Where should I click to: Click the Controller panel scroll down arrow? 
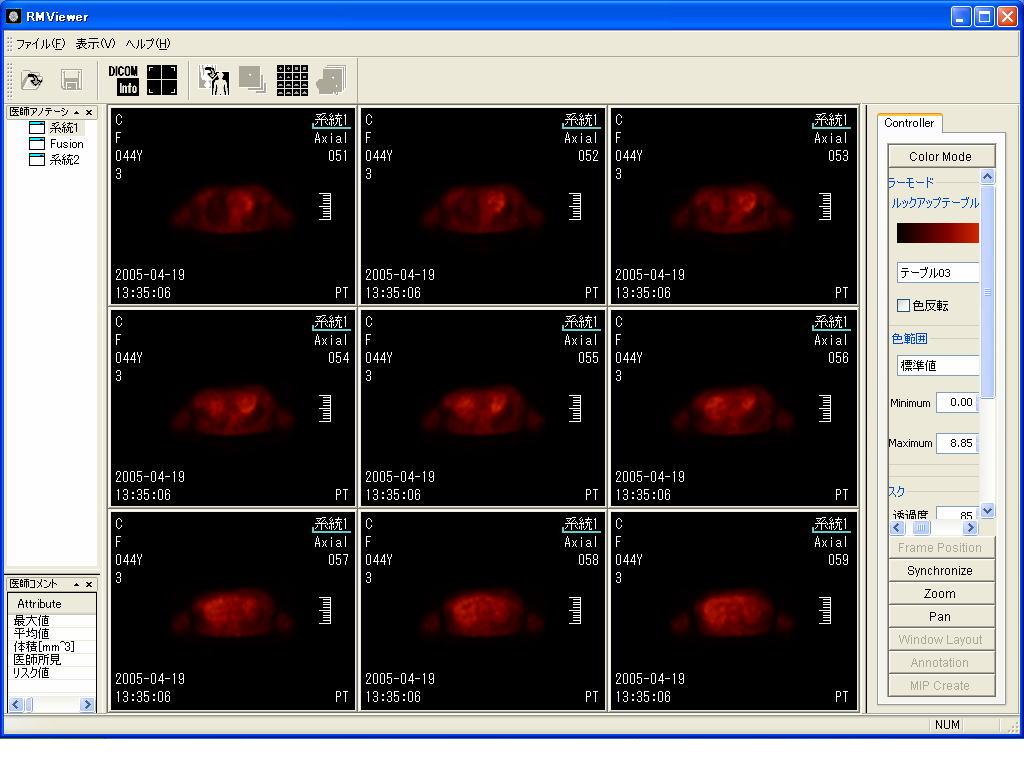[987, 511]
